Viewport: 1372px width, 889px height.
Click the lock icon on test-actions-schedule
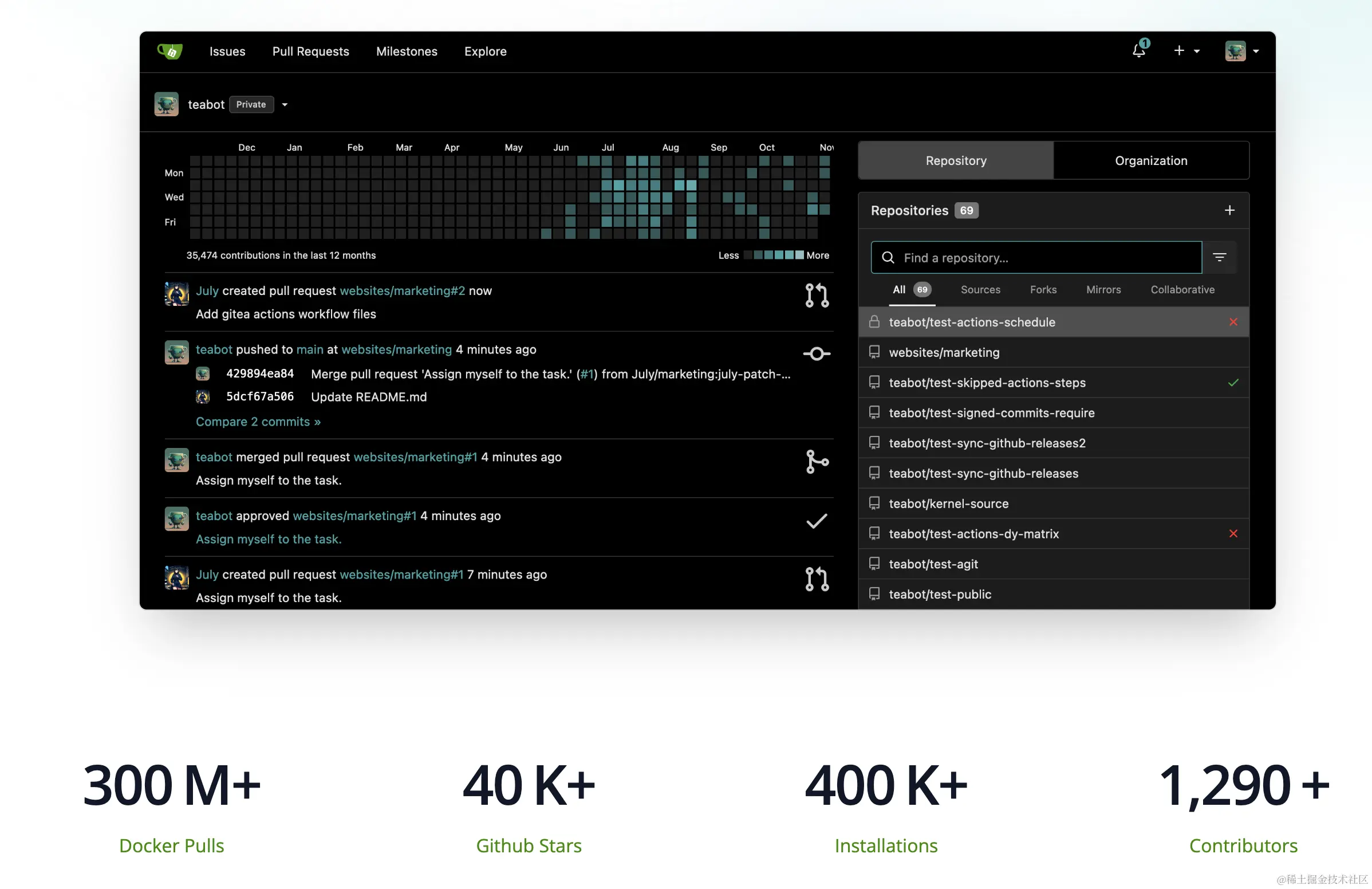(874, 322)
